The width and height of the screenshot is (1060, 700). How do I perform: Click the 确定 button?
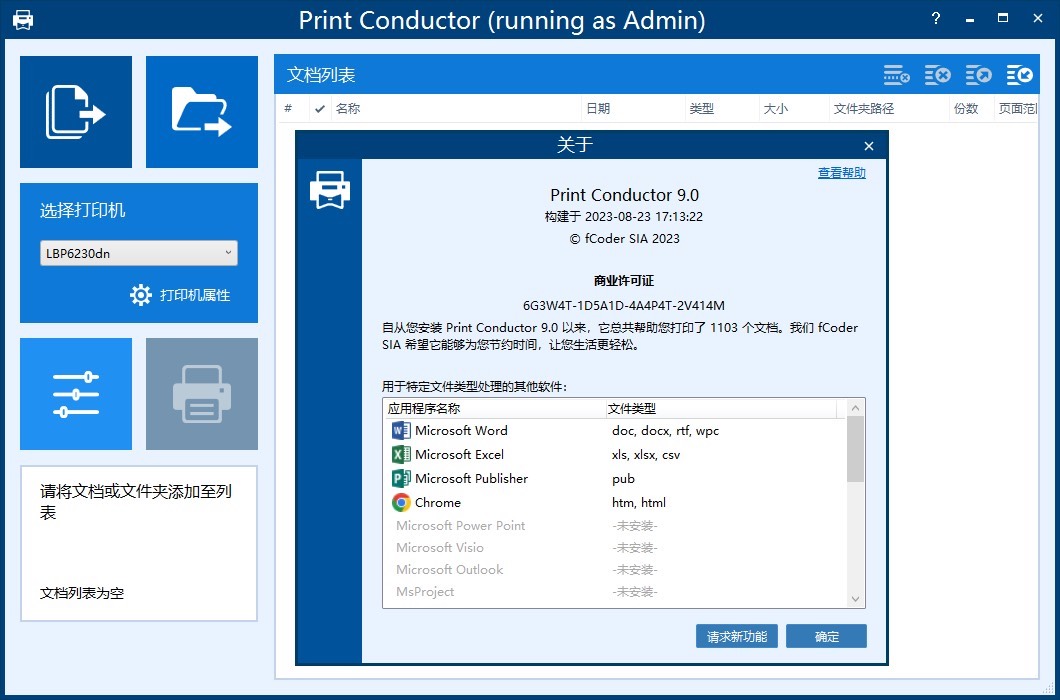(x=826, y=636)
